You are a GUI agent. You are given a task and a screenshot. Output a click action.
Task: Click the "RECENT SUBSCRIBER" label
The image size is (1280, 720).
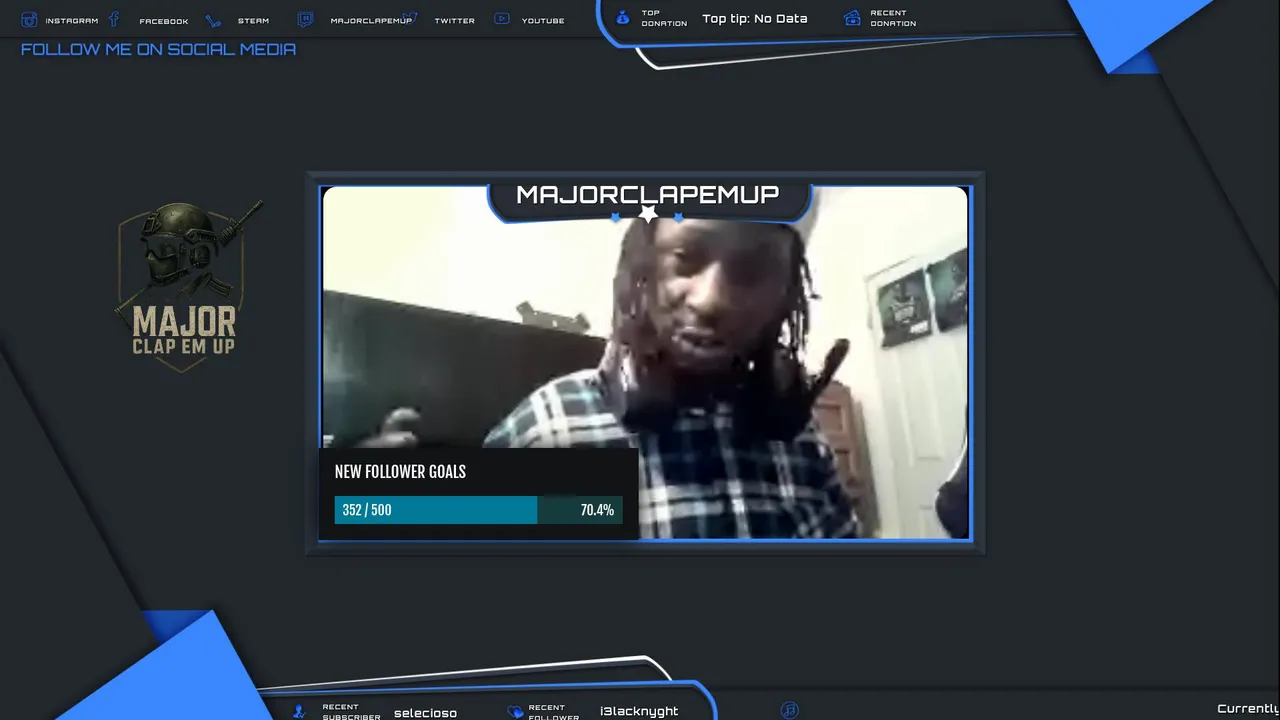point(351,712)
